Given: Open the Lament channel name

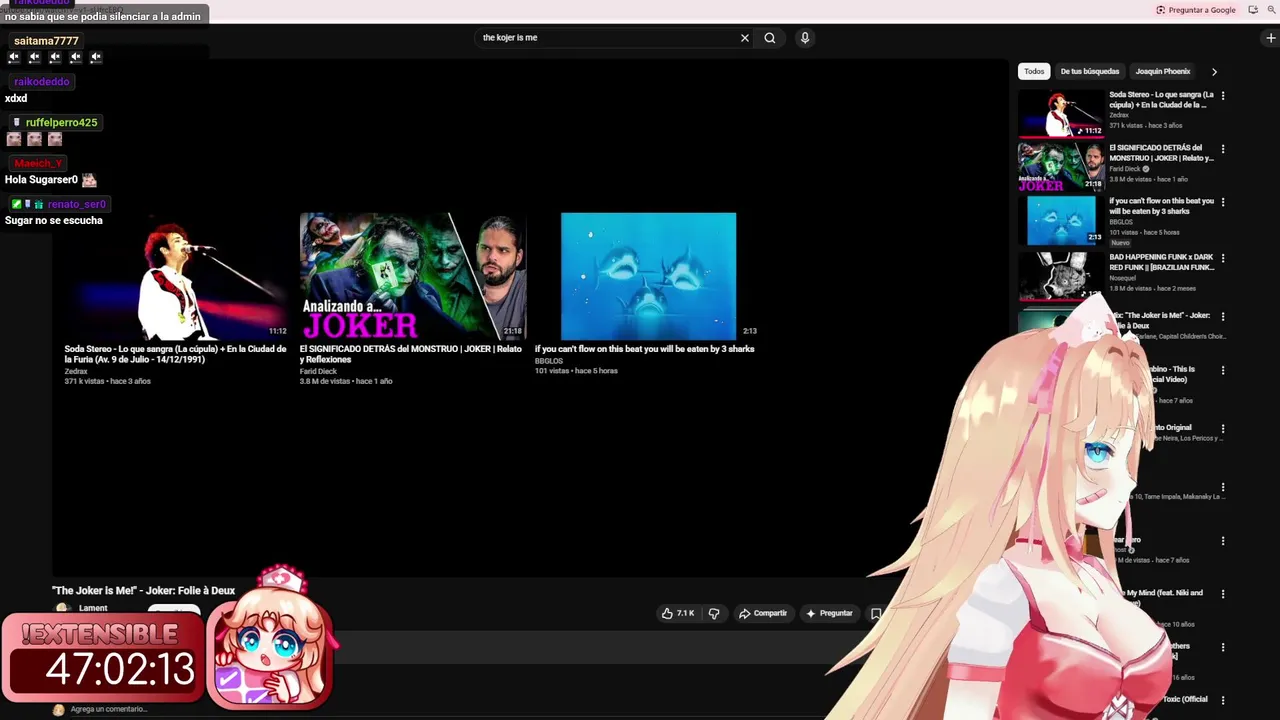Looking at the screenshot, I should tap(93, 608).
